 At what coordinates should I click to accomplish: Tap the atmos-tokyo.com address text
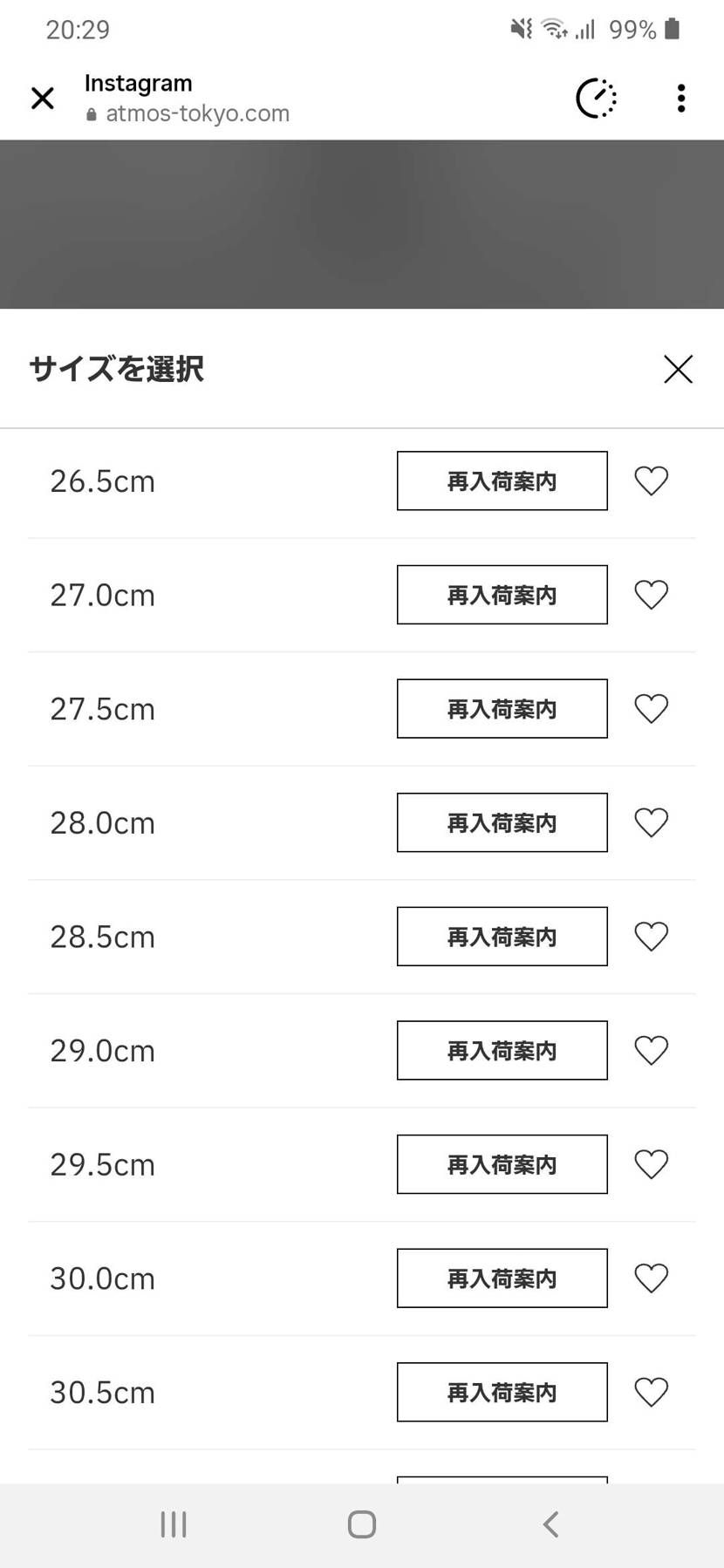197,114
